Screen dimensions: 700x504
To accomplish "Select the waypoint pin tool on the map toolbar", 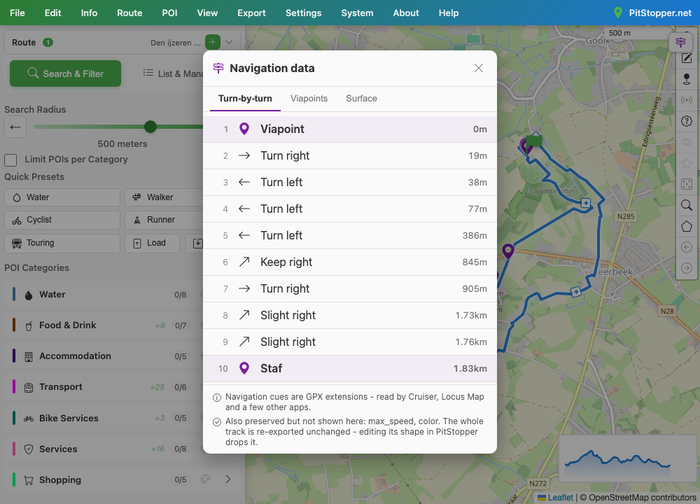I will (686, 79).
